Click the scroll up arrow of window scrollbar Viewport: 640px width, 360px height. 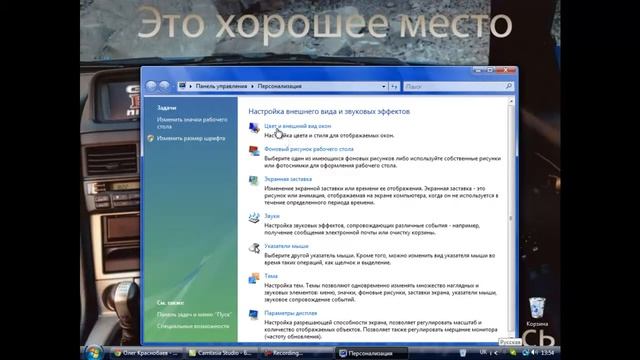511,101
